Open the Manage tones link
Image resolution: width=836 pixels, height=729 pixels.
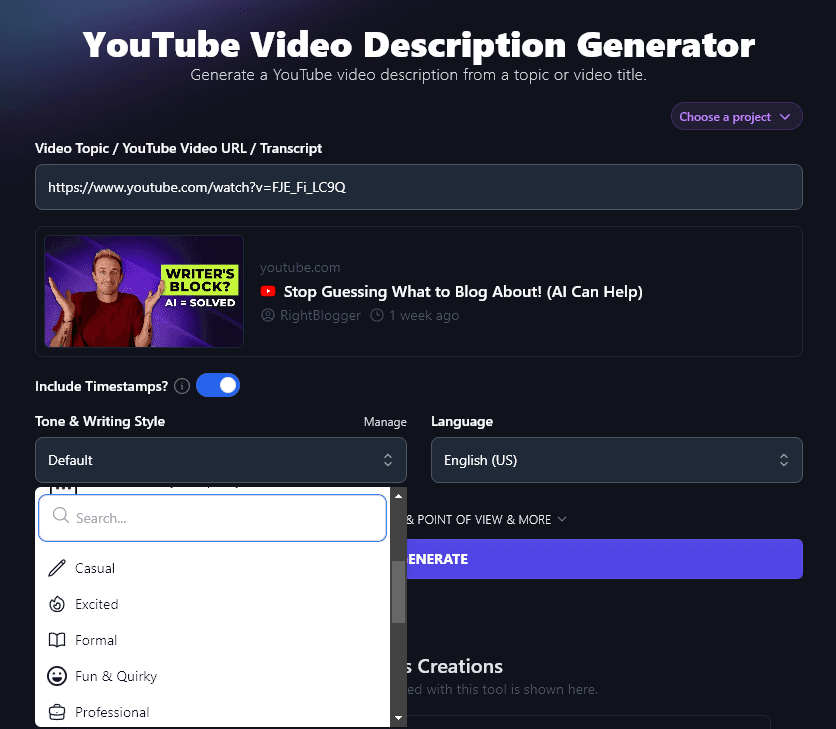pos(385,422)
